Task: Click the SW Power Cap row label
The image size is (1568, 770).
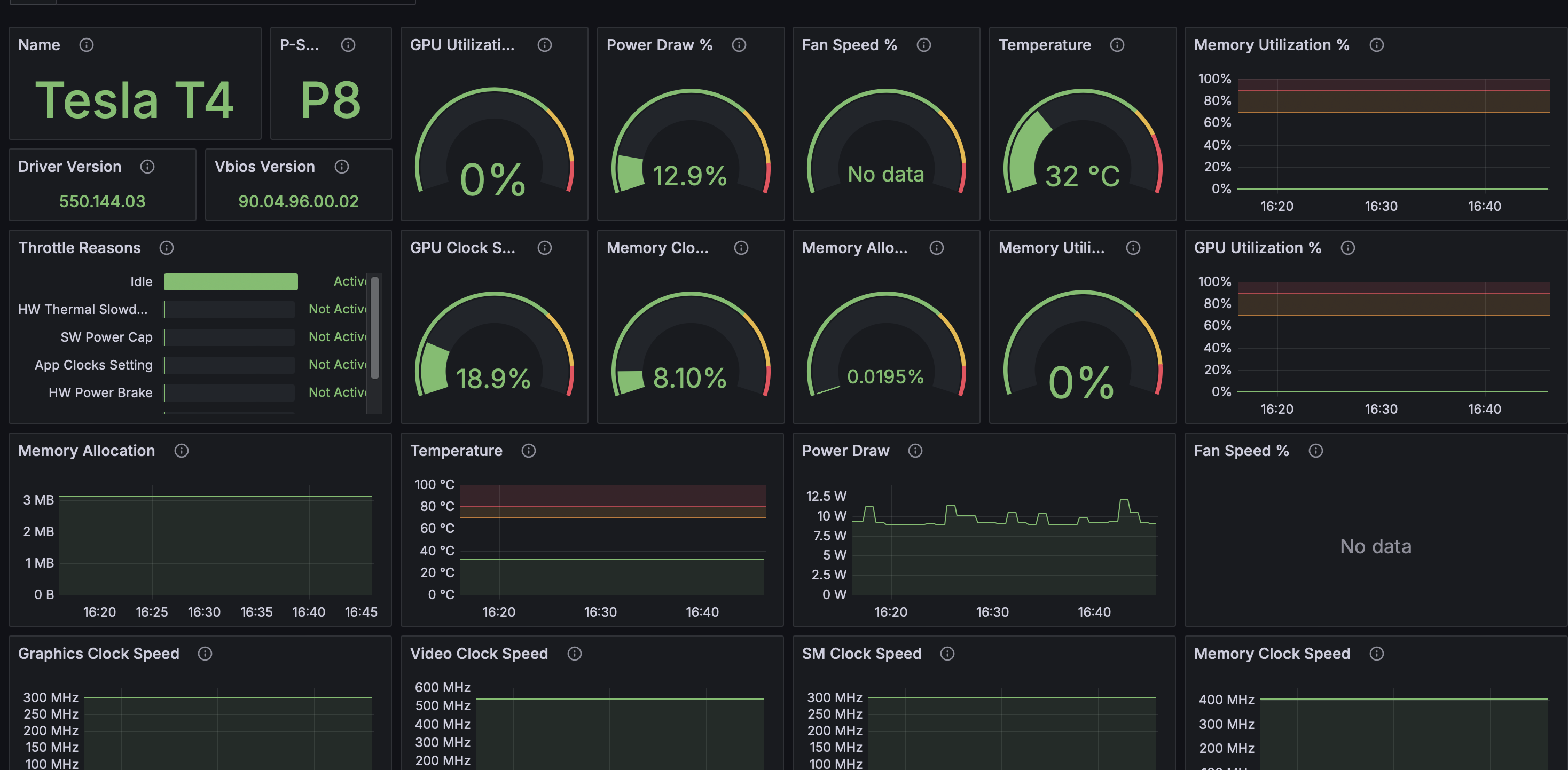Action: tap(106, 337)
